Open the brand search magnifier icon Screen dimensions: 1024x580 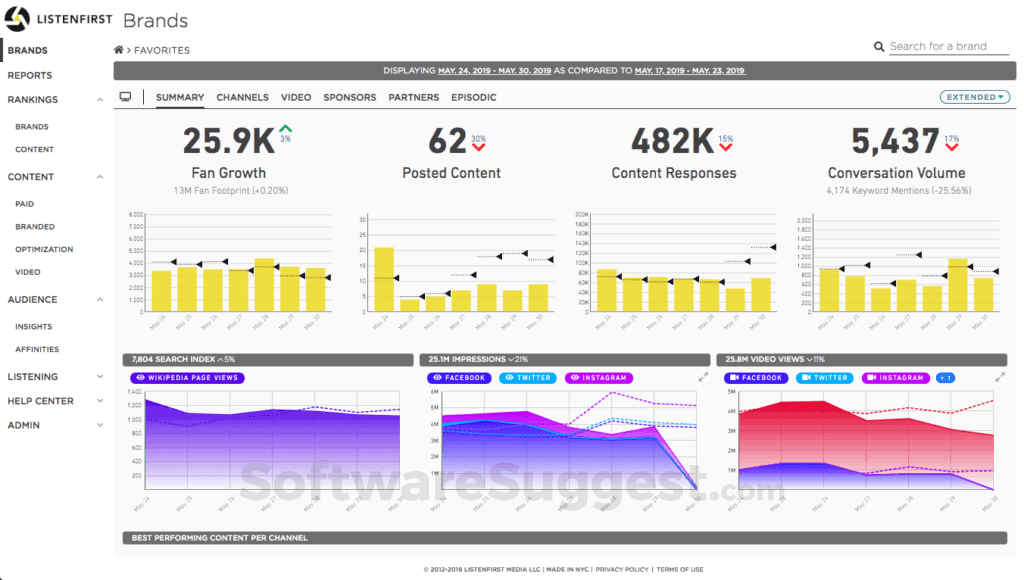point(878,46)
